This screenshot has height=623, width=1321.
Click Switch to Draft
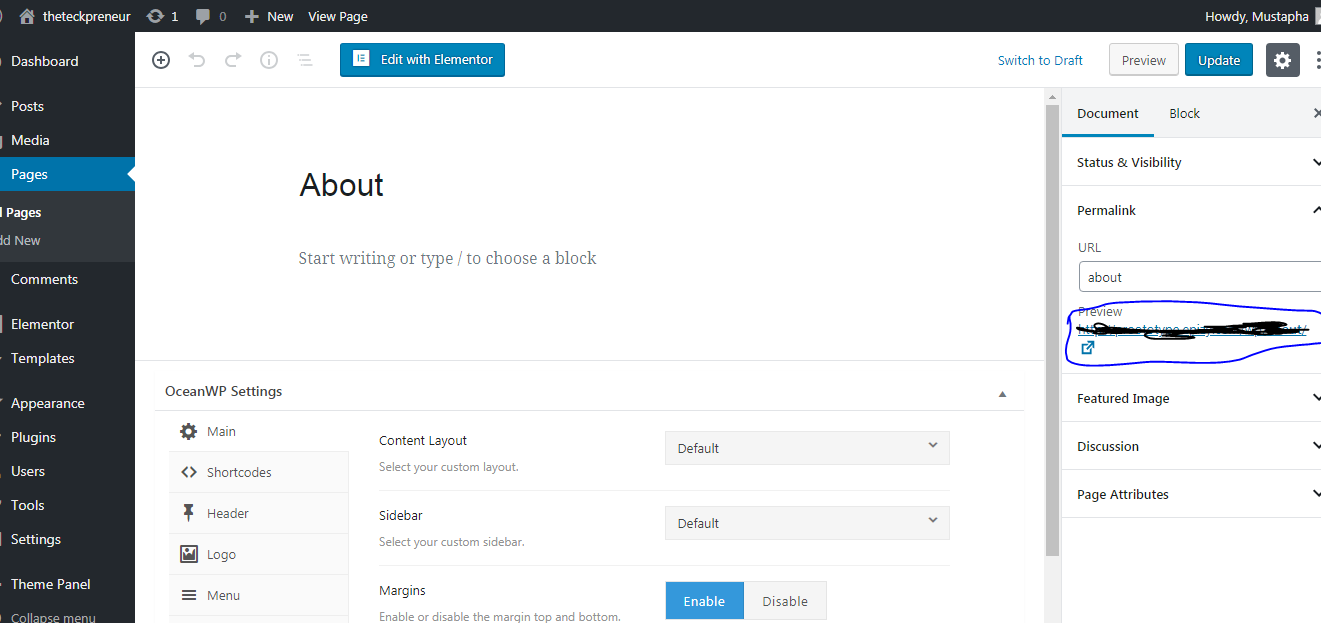click(x=1040, y=60)
